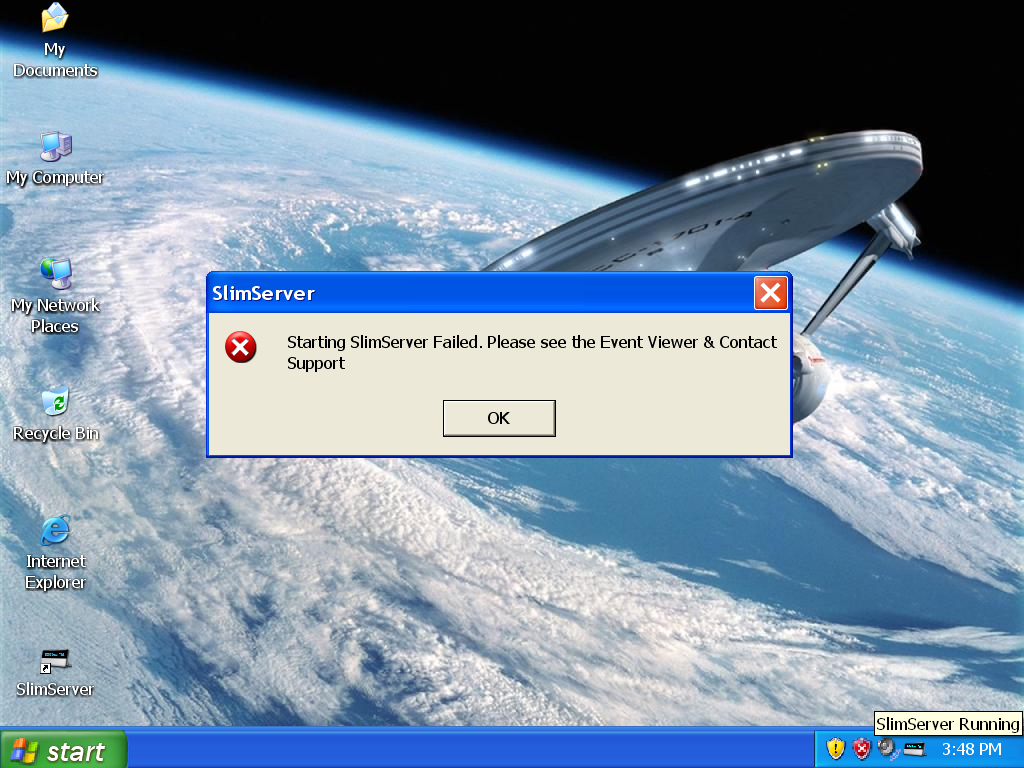Open the red shield security alert icon
The image size is (1024, 768).
(x=861, y=748)
